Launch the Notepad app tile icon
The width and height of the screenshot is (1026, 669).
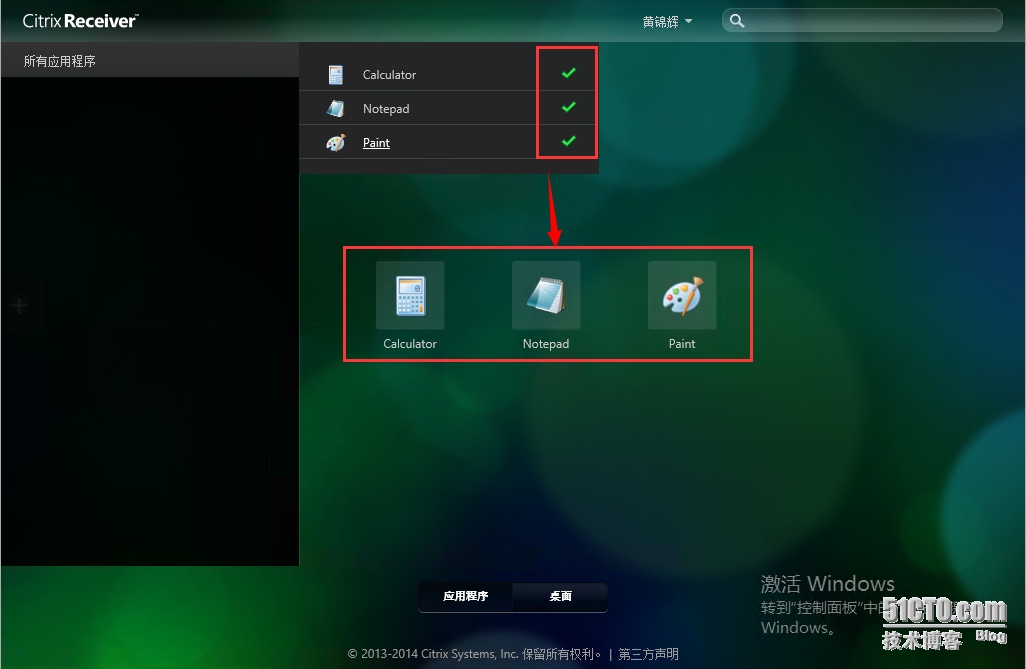[x=546, y=295]
